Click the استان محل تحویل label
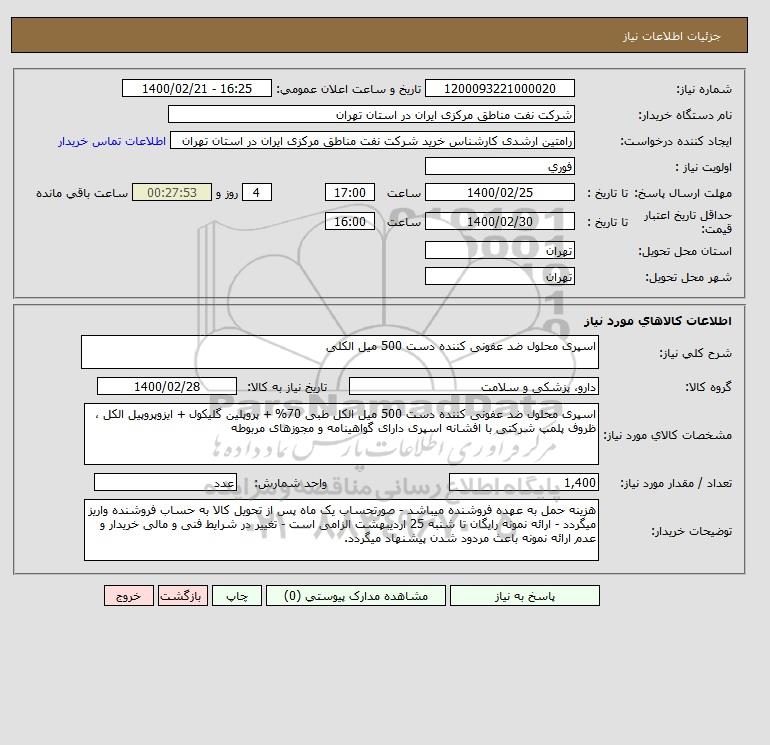This screenshot has height=745, width=770. tap(685, 251)
